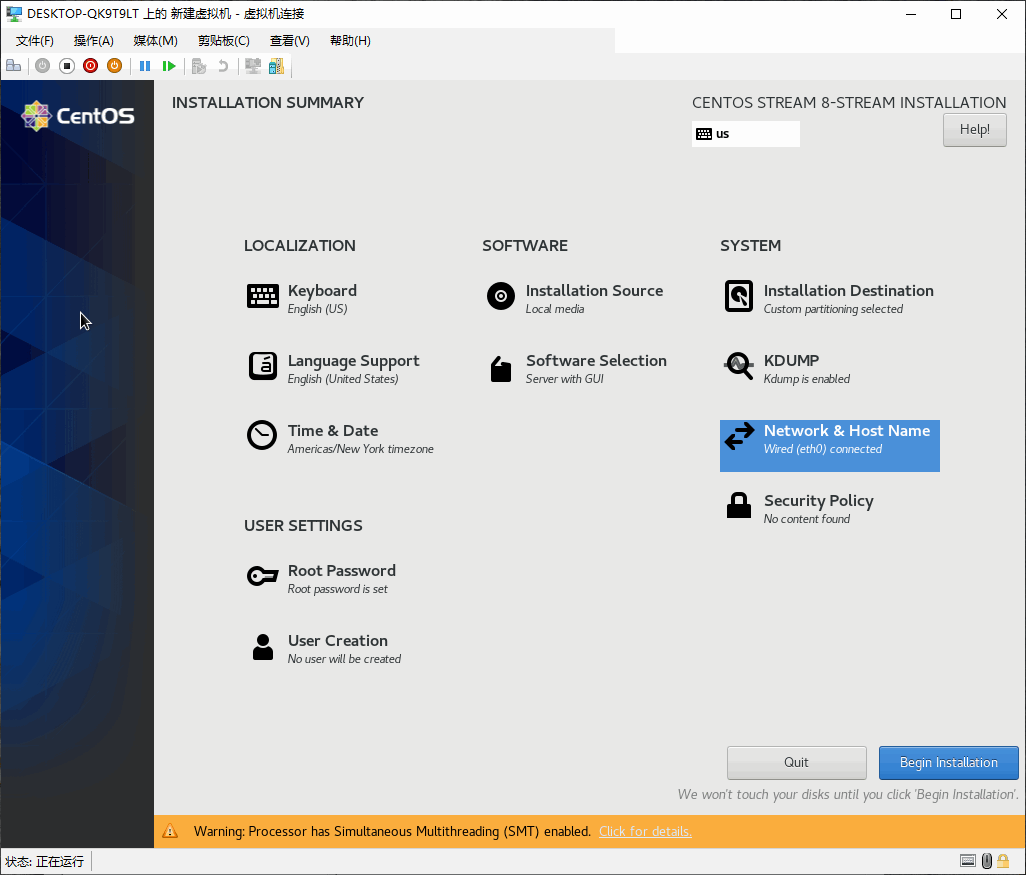Click the Help! button
Image resolution: width=1026 pixels, height=875 pixels.
[974, 130]
